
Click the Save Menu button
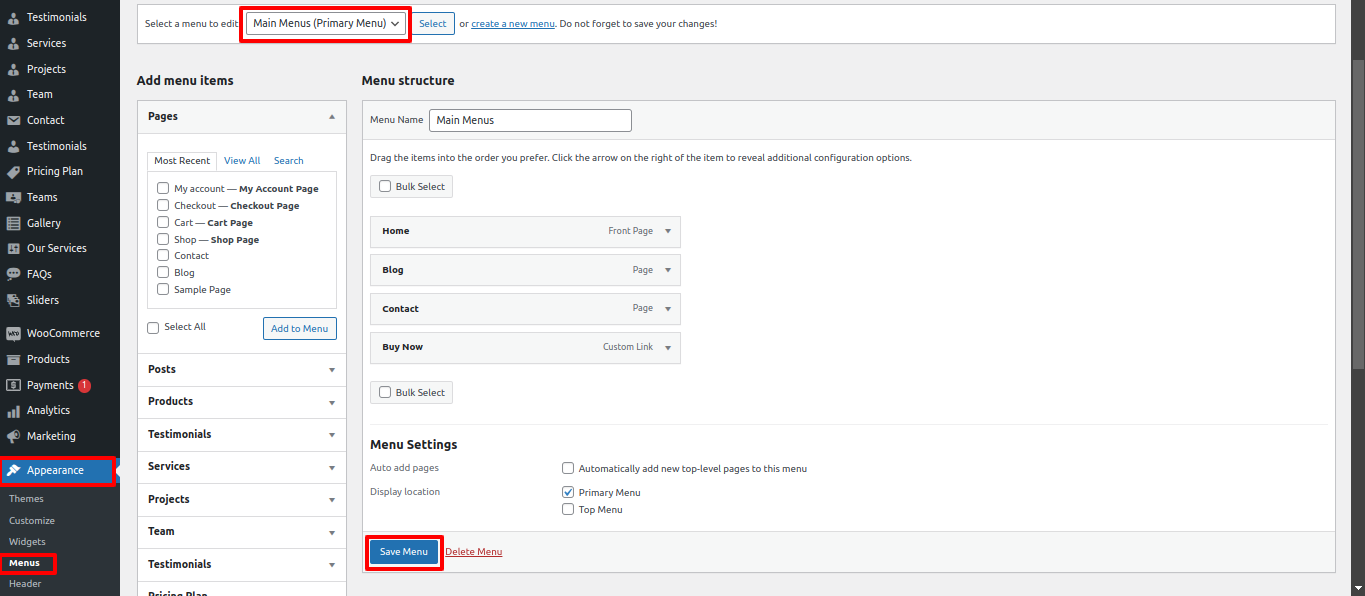(403, 551)
